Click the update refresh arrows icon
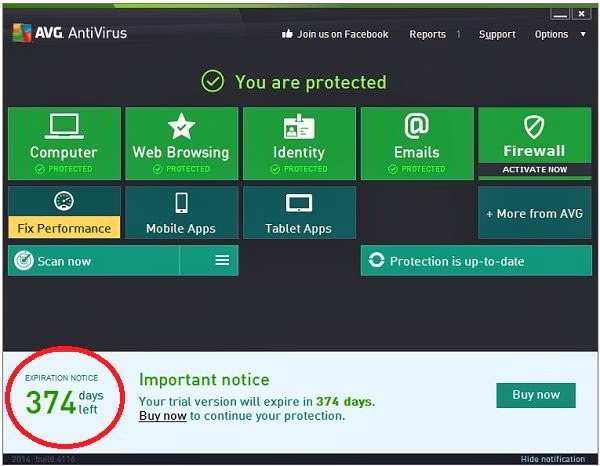The image size is (600, 466). (376, 260)
